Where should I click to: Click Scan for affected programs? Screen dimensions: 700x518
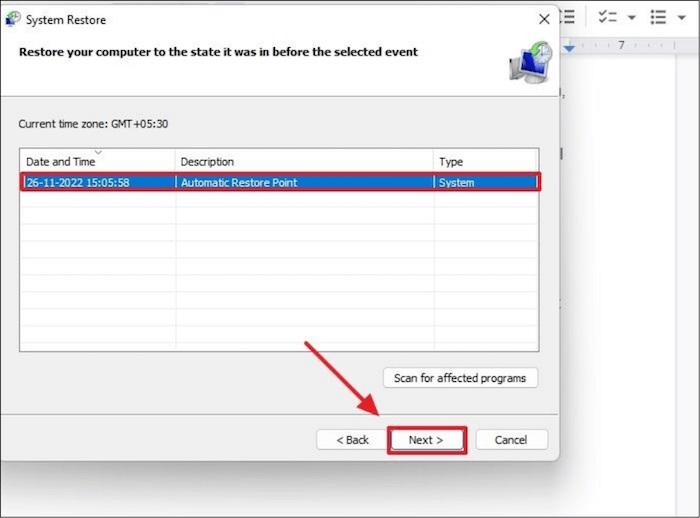[x=460, y=378]
